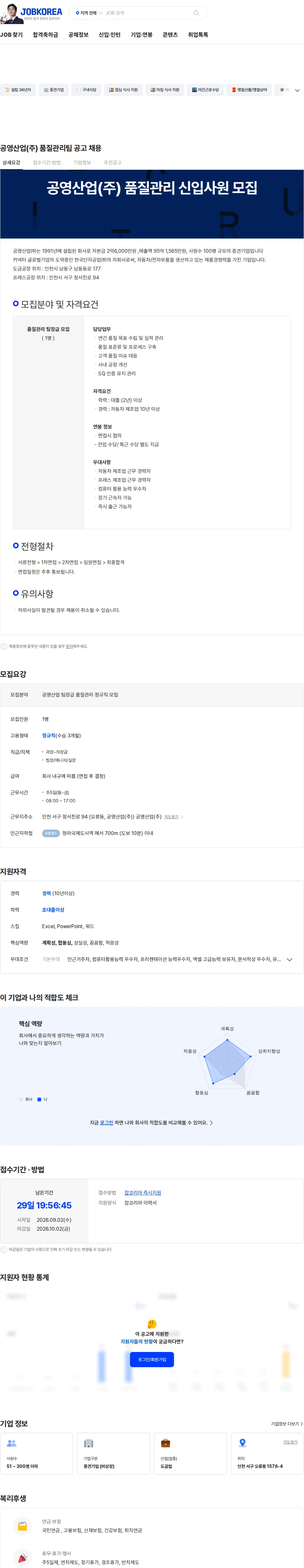Click the 명절선물/명절상여 tag chip
Screen dimensions: 304x1568
pos(249,89)
